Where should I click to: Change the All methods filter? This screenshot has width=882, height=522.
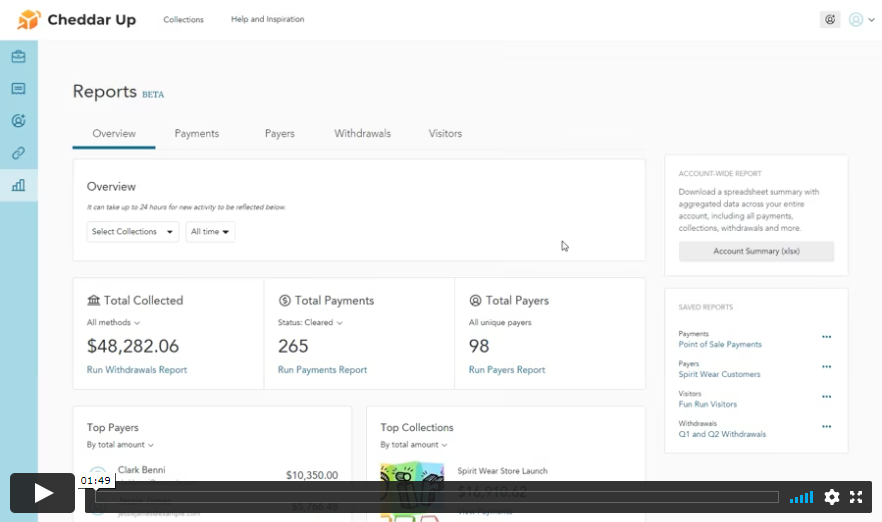pos(114,323)
